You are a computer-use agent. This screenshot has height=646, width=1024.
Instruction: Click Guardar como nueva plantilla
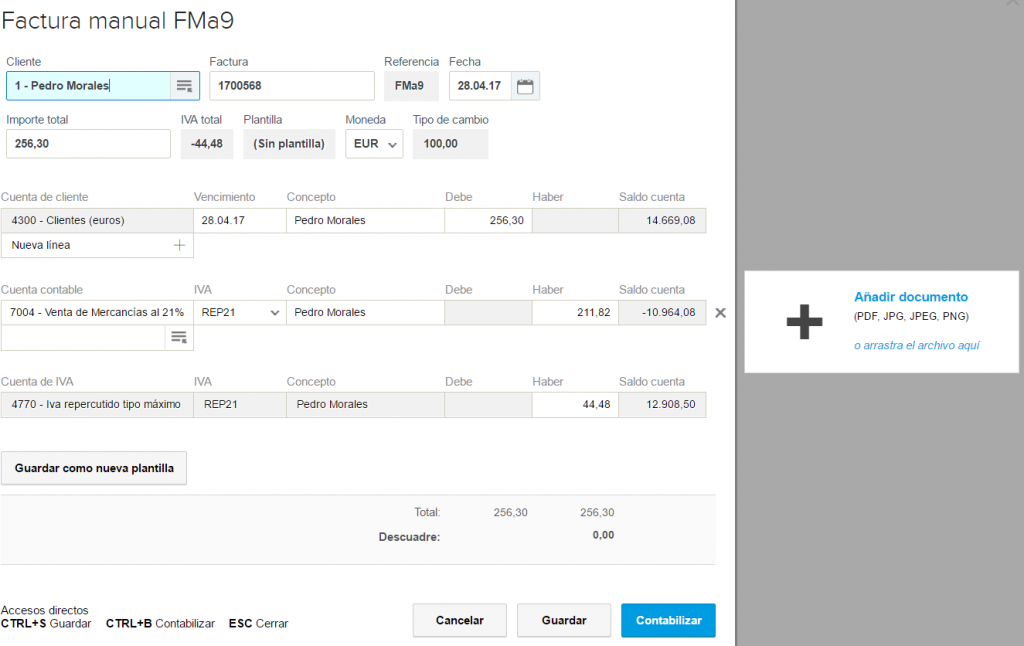[94, 468]
